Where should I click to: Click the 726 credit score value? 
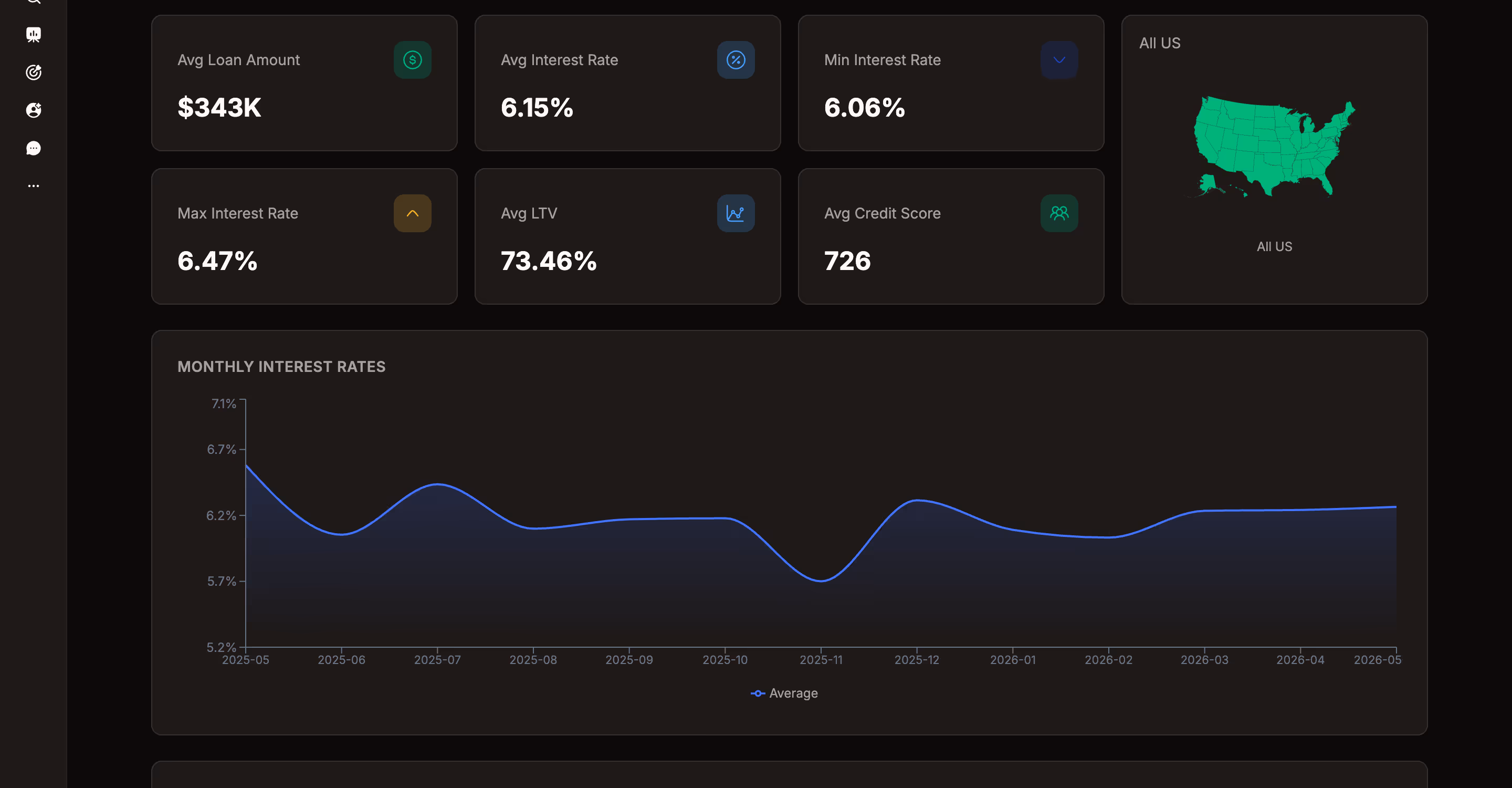pyautogui.click(x=847, y=261)
